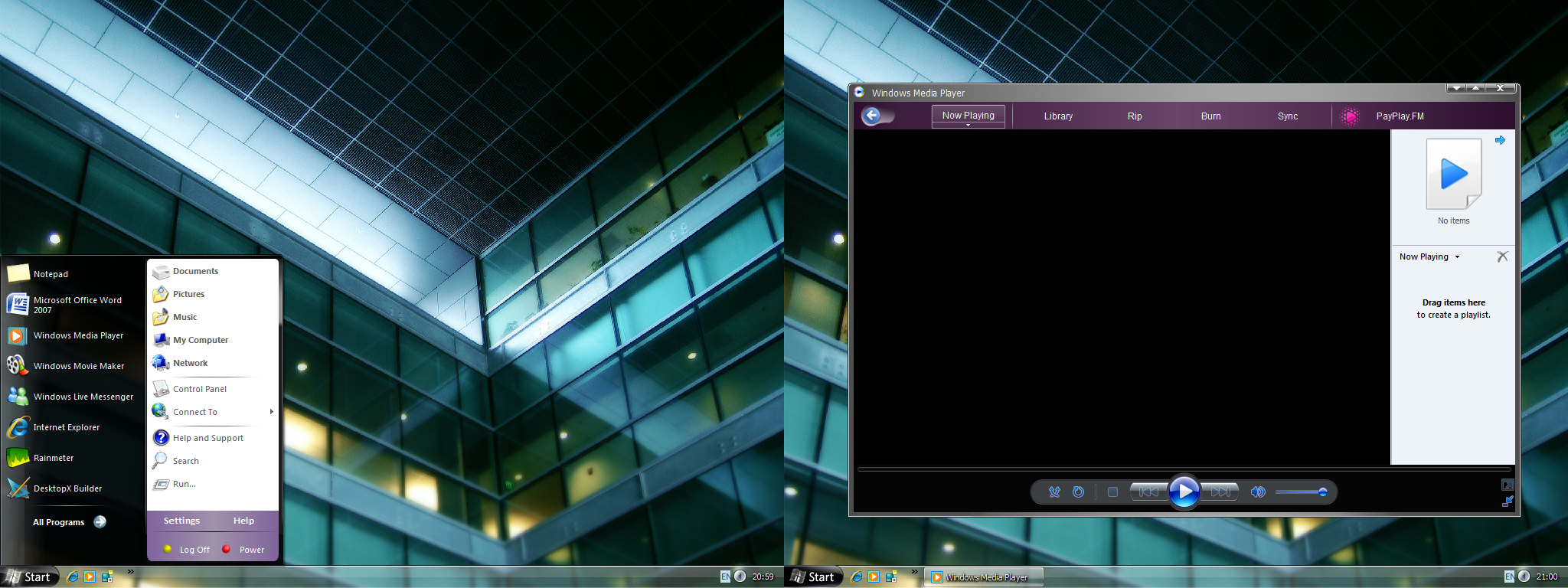
Task: Click the Next track button
Action: click(x=1220, y=492)
